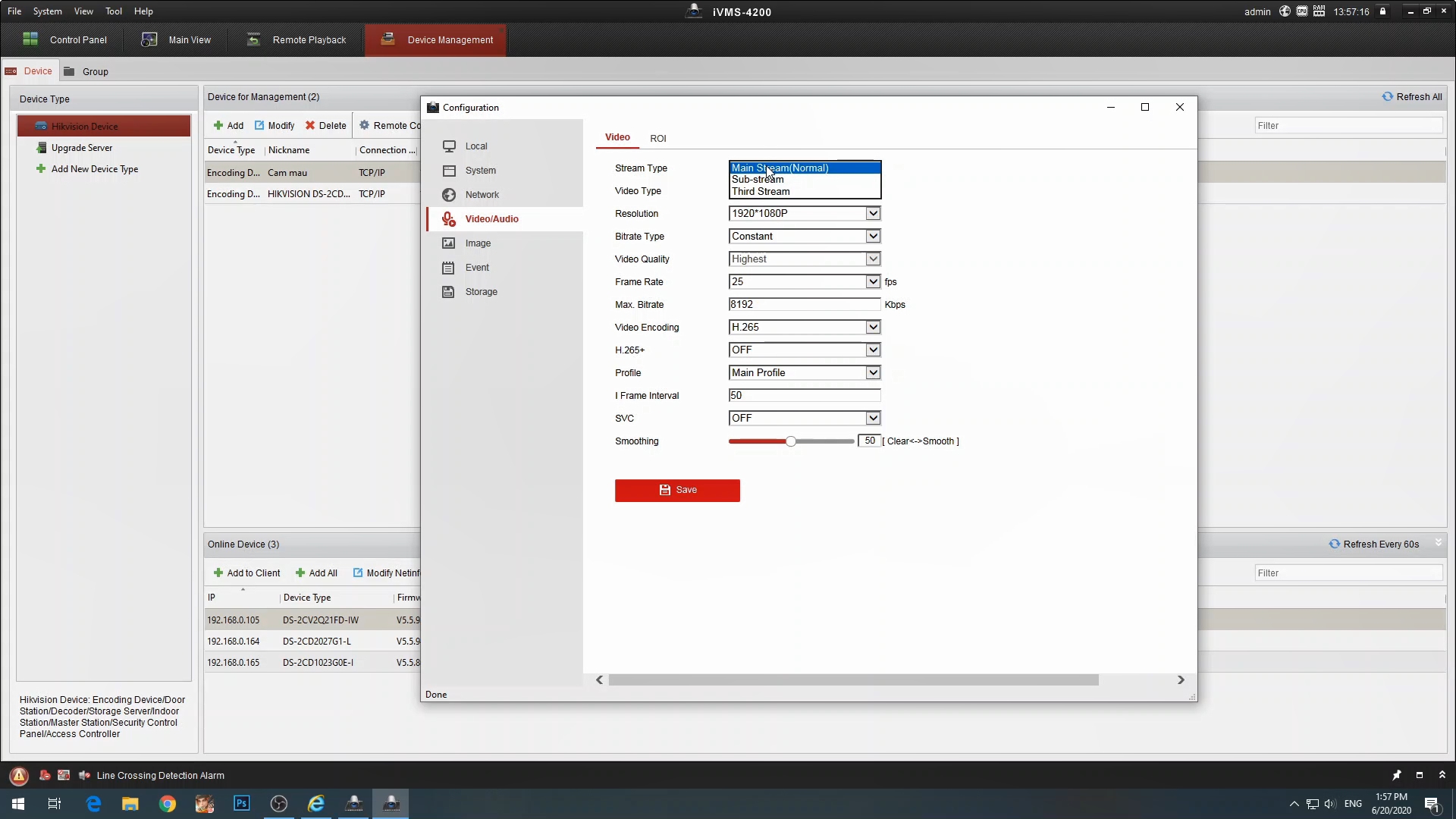
Task: Open File Explorer from taskbar
Action: [x=130, y=804]
